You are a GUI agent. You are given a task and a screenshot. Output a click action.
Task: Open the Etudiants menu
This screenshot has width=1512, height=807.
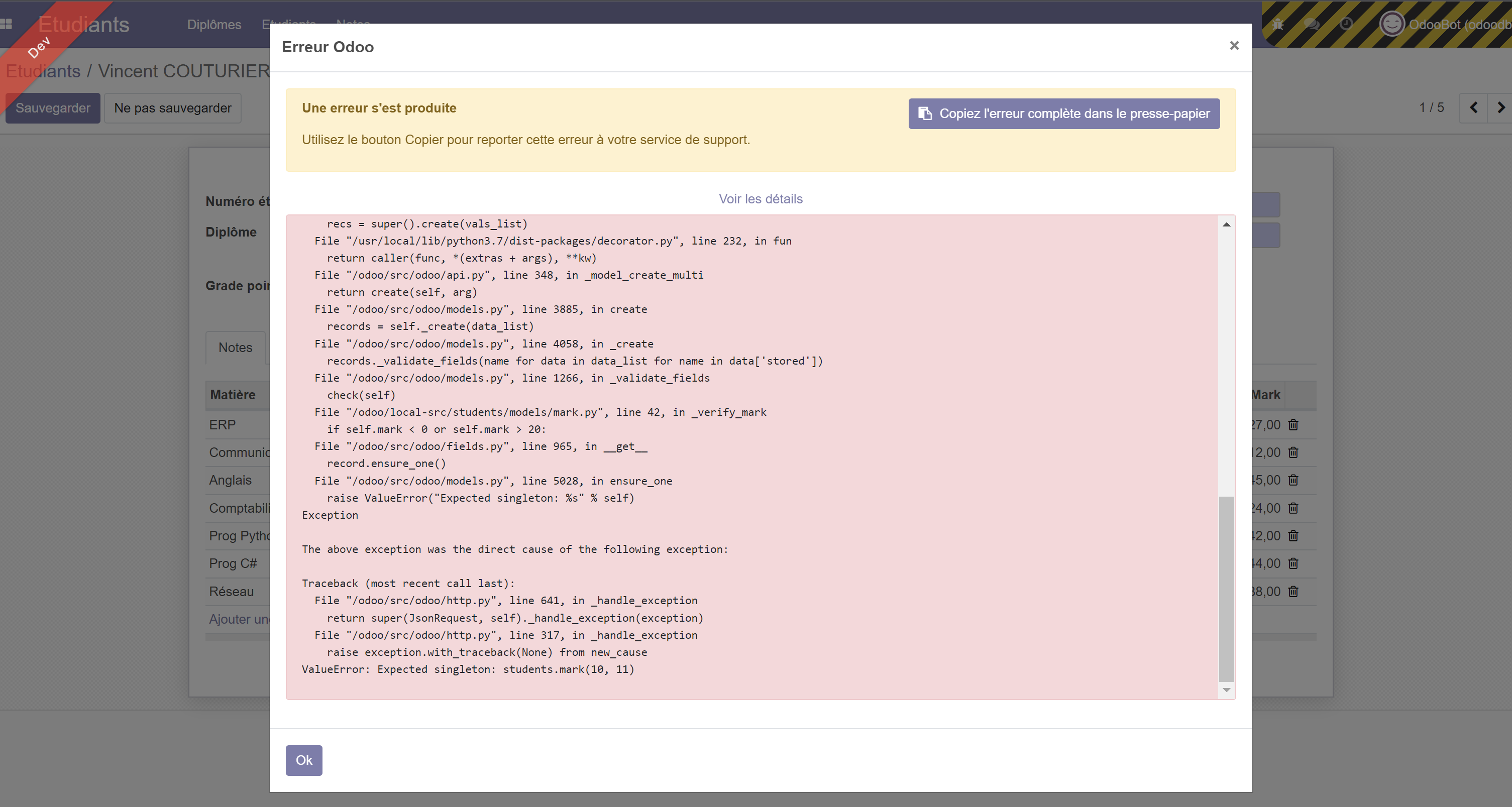288,25
